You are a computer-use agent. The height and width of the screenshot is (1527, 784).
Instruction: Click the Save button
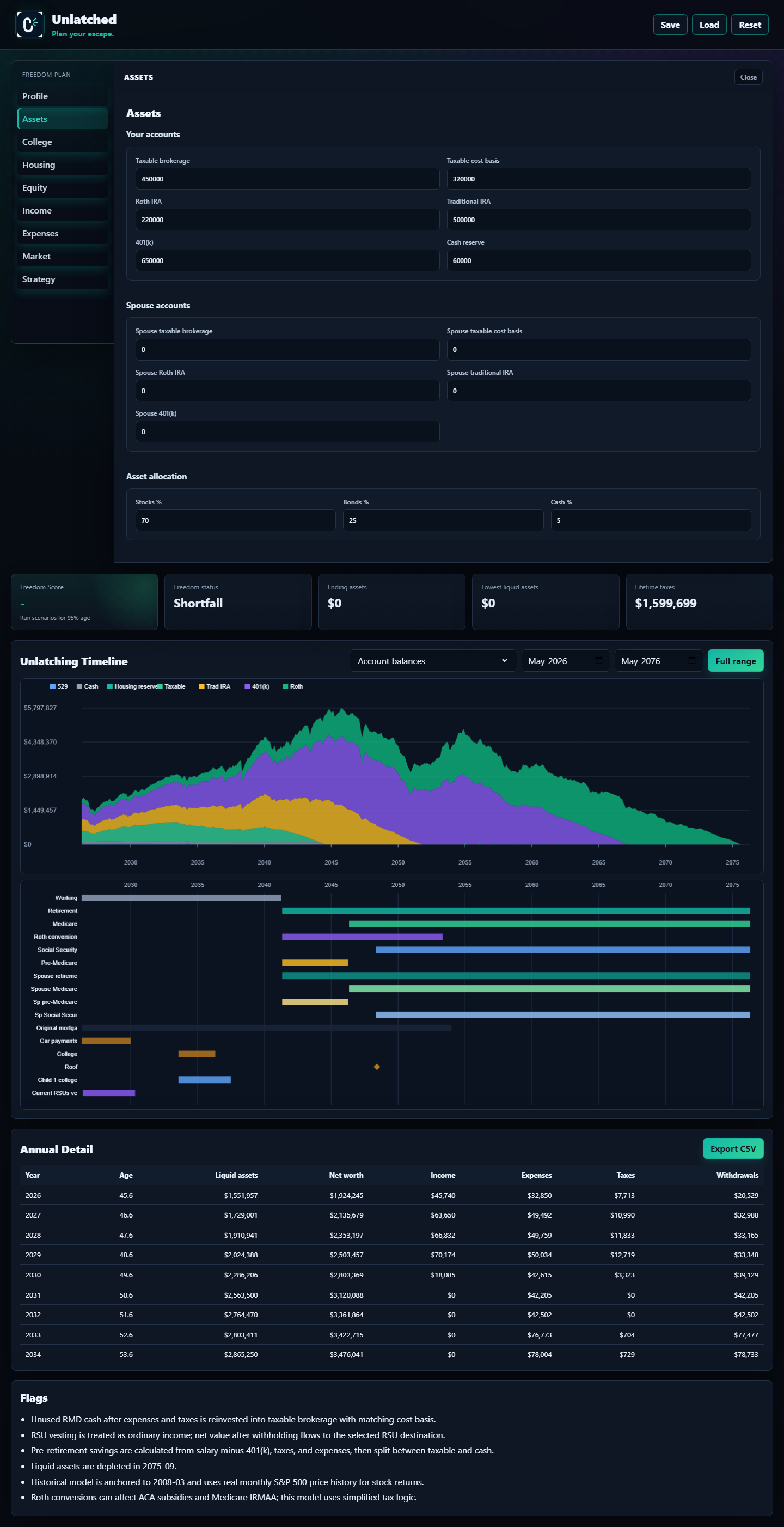click(670, 25)
